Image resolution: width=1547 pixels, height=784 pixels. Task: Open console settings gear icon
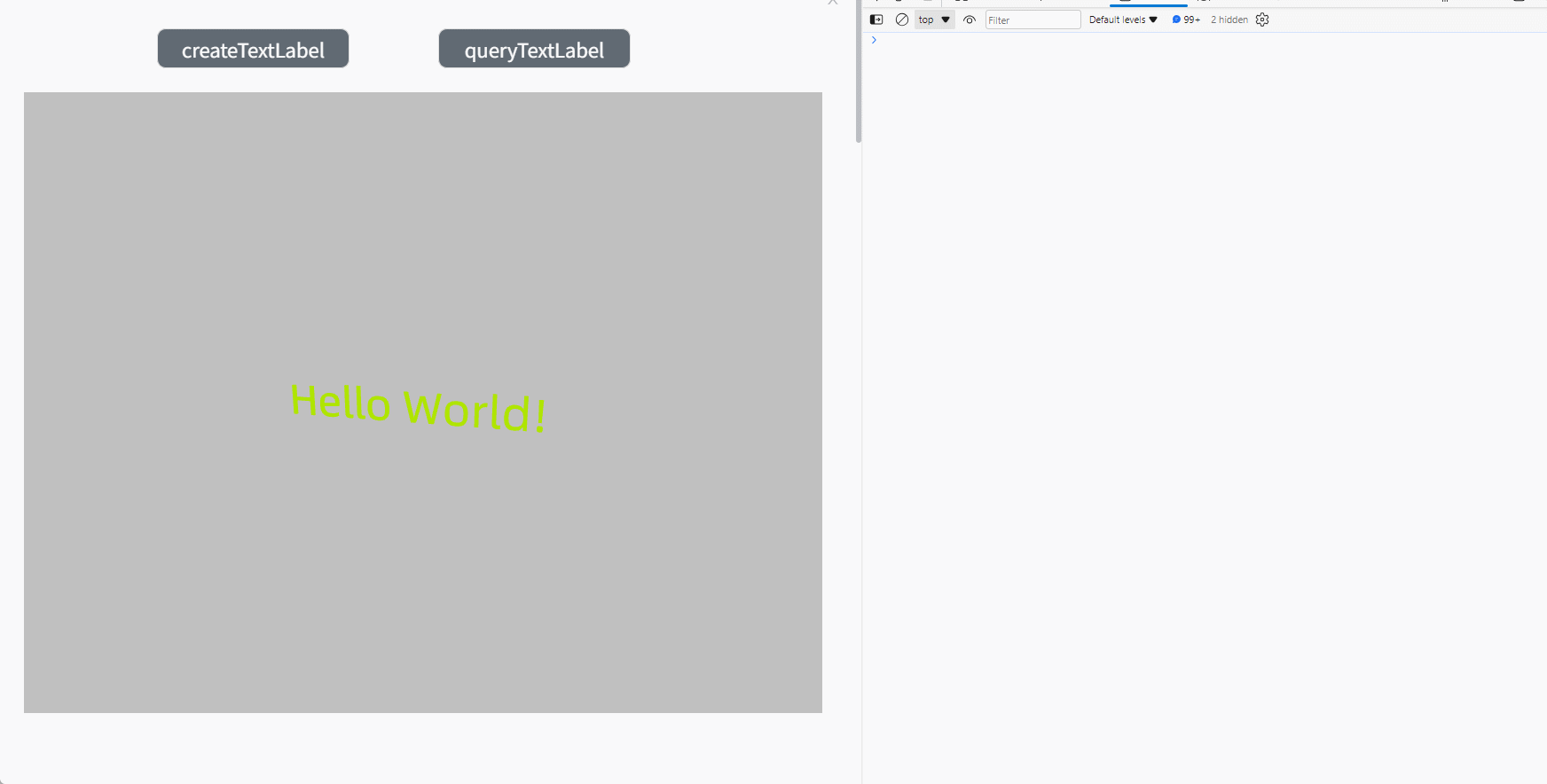(1262, 20)
